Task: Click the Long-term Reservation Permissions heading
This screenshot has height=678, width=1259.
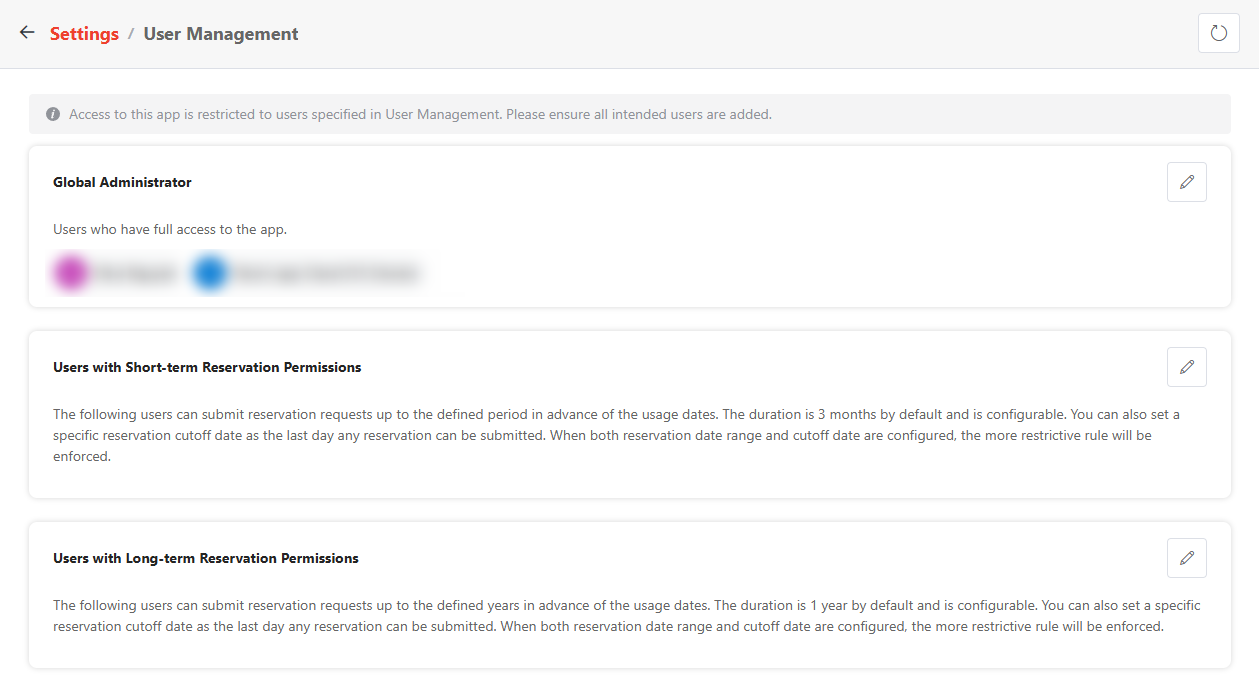Action: (x=206, y=558)
